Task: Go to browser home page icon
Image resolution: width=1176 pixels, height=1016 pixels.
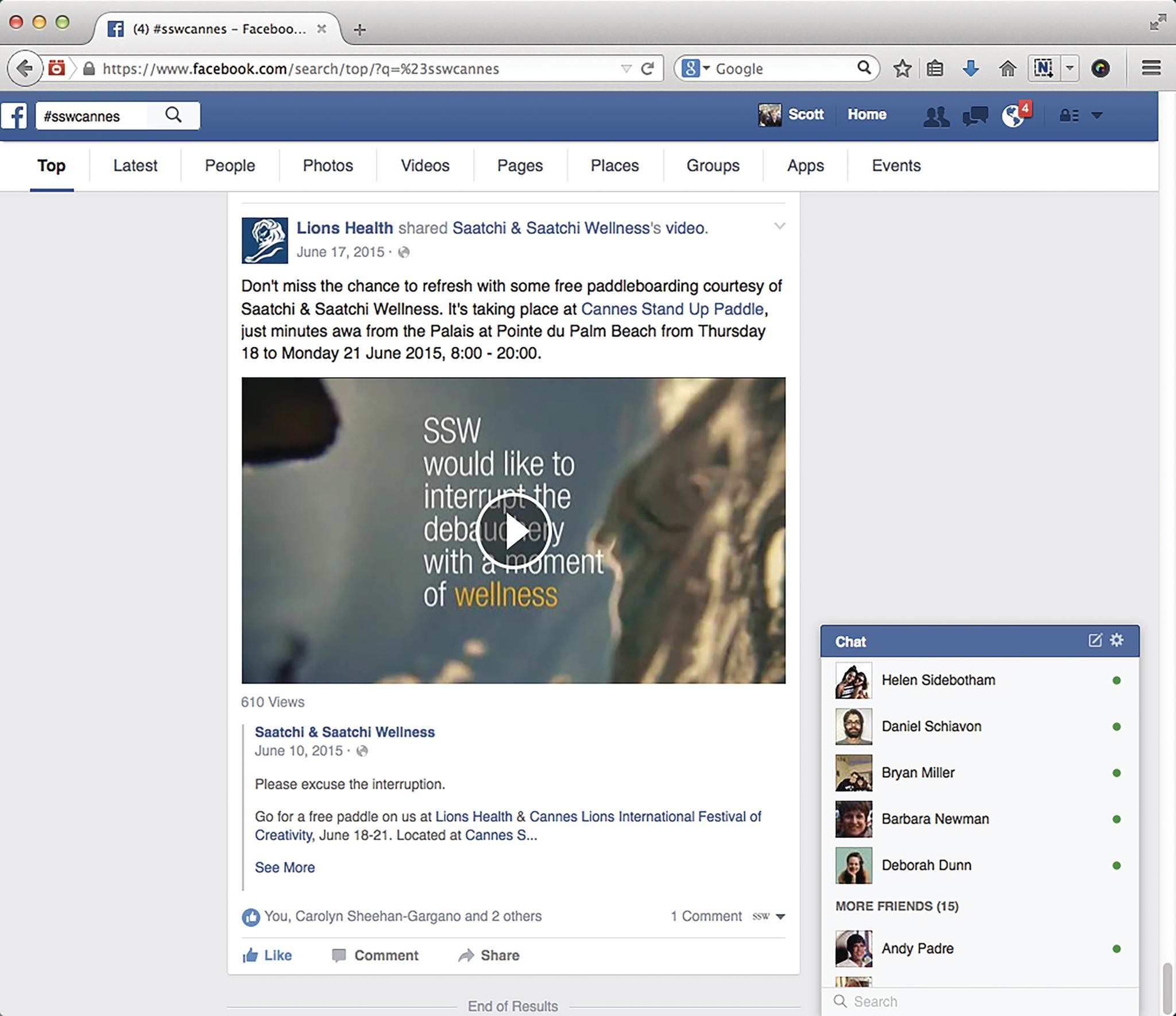Action: (1007, 68)
